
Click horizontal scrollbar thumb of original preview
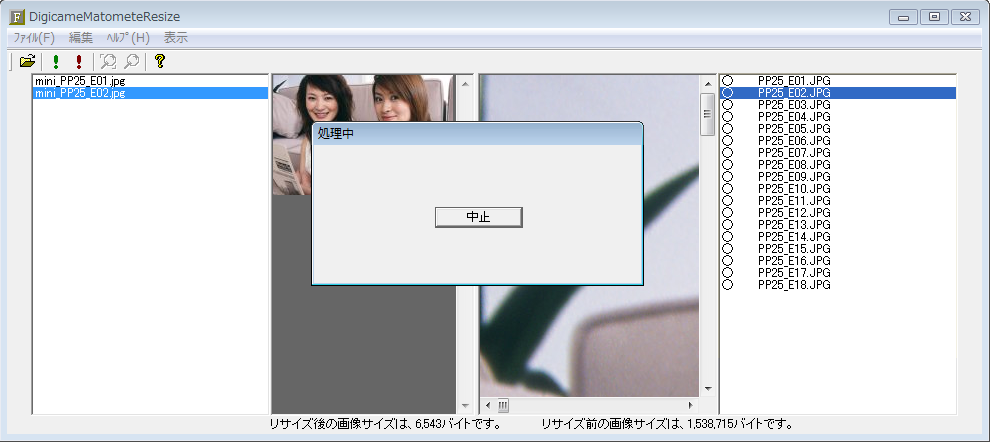pyautogui.click(x=502, y=405)
